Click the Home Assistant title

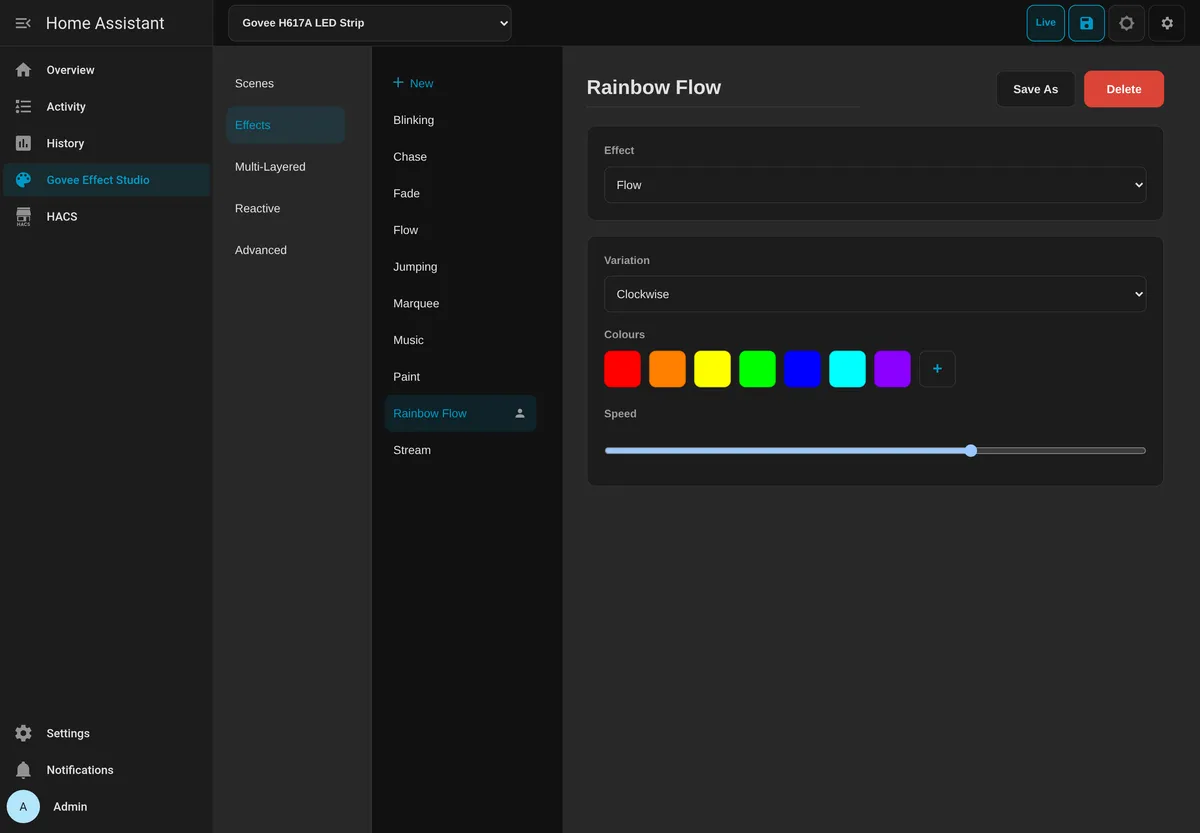coord(105,23)
